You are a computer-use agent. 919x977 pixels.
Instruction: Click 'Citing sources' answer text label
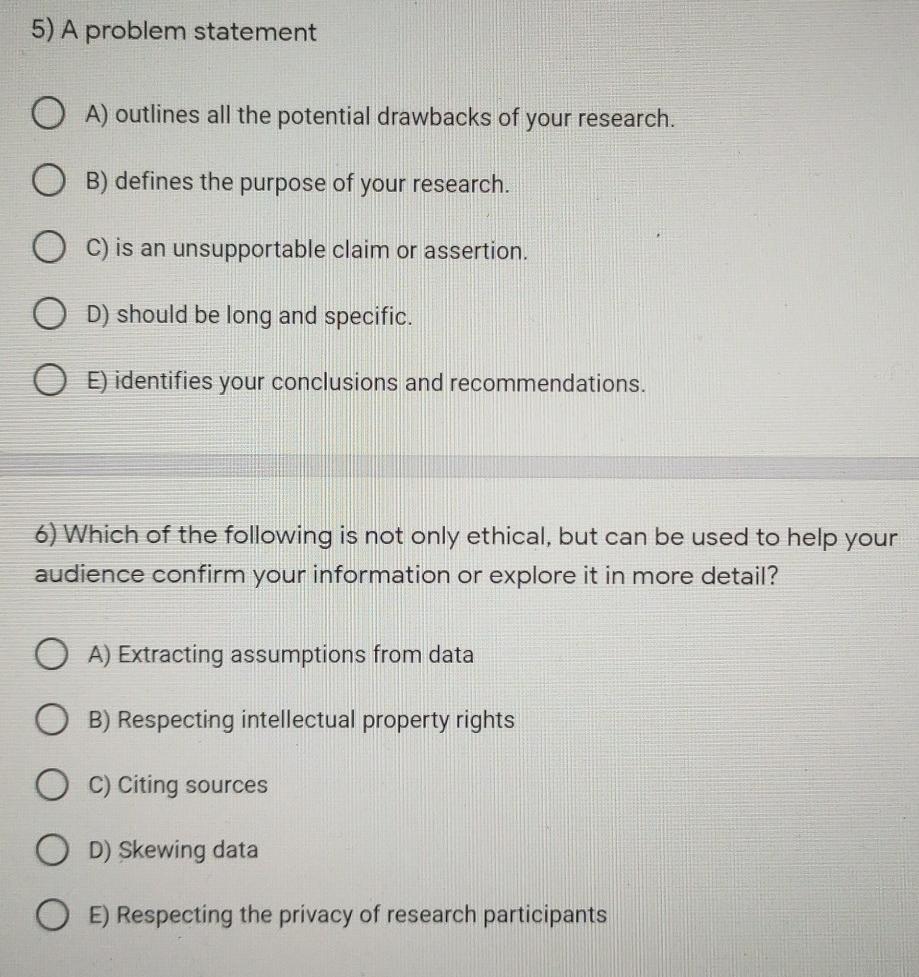click(177, 785)
